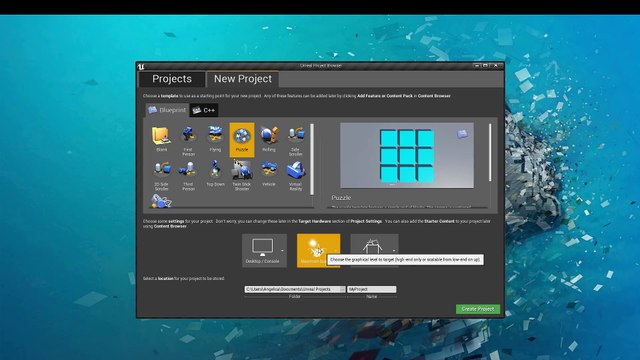Select the highlighted Puzzle template
This screenshot has height=360, width=640.
pos(242,140)
